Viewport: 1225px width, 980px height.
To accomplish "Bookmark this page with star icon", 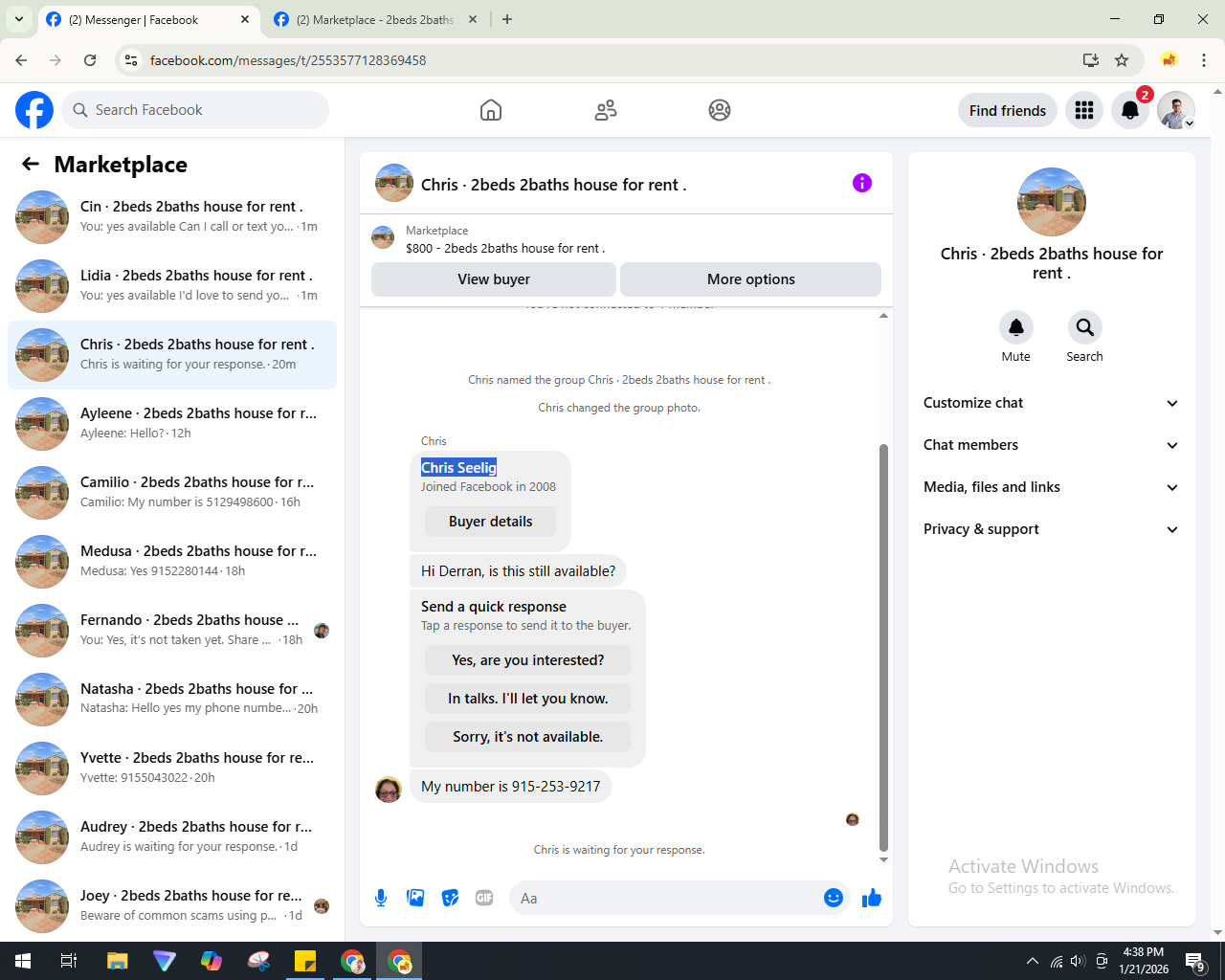I will [x=1122, y=60].
